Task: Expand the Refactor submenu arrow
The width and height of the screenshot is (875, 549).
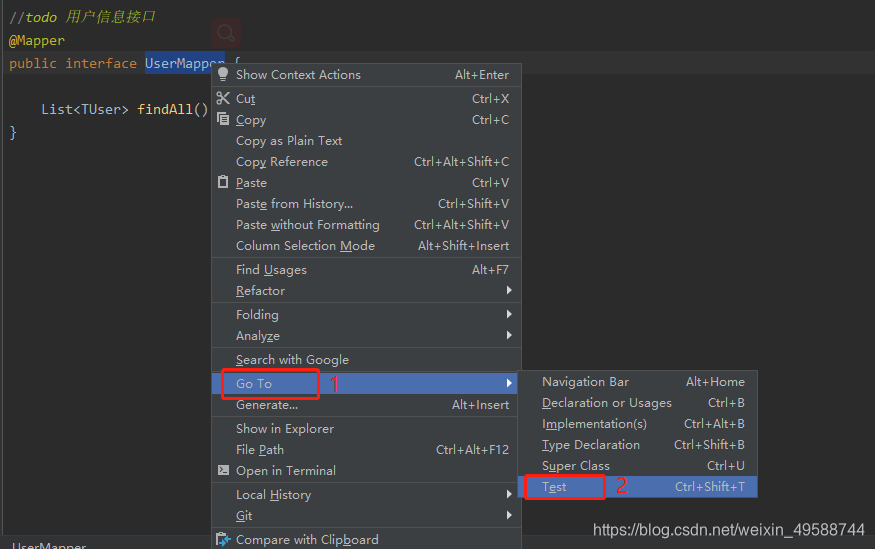Action: (509, 290)
